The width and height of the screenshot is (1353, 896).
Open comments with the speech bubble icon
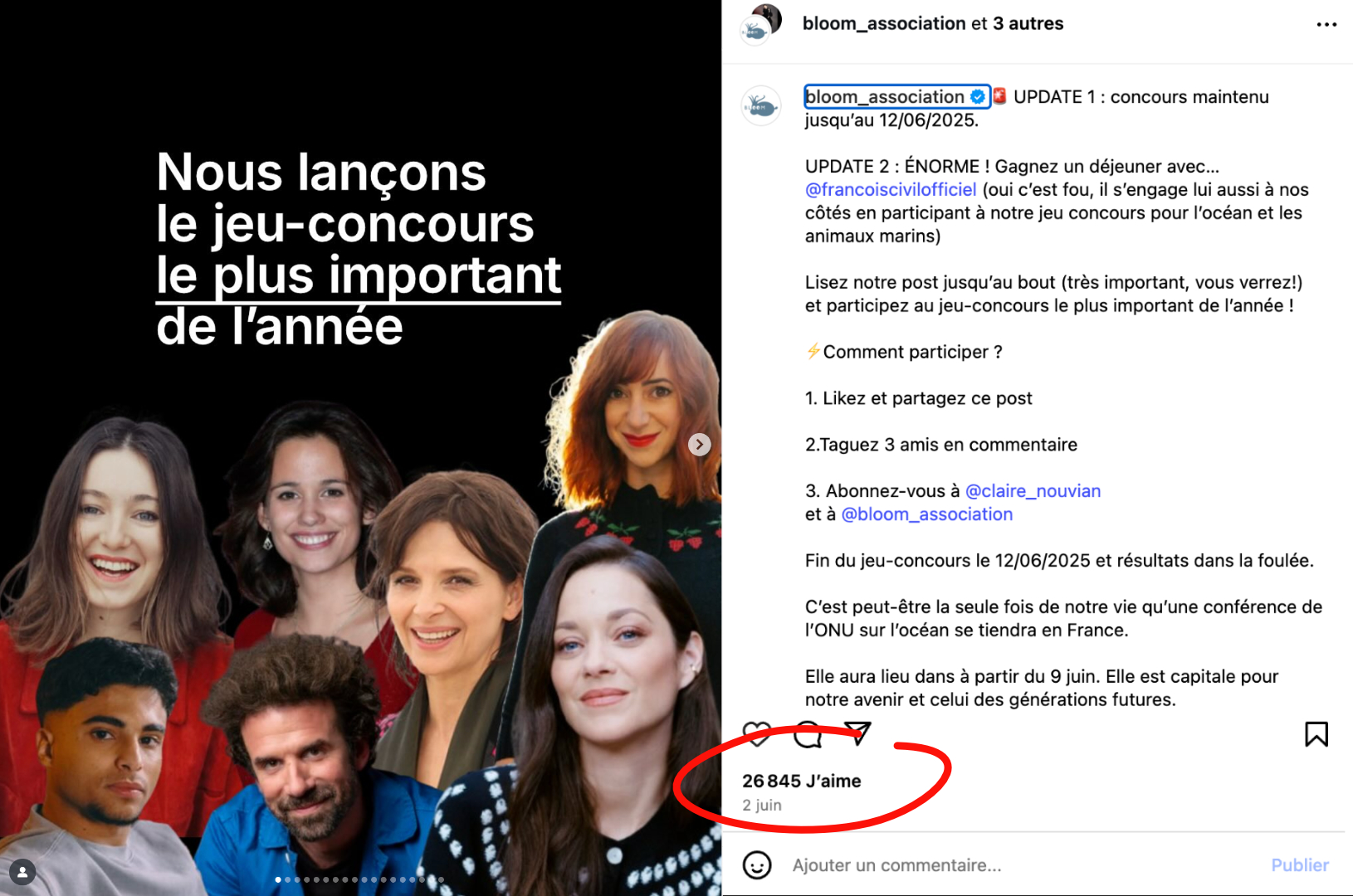click(x=807, y=734)
